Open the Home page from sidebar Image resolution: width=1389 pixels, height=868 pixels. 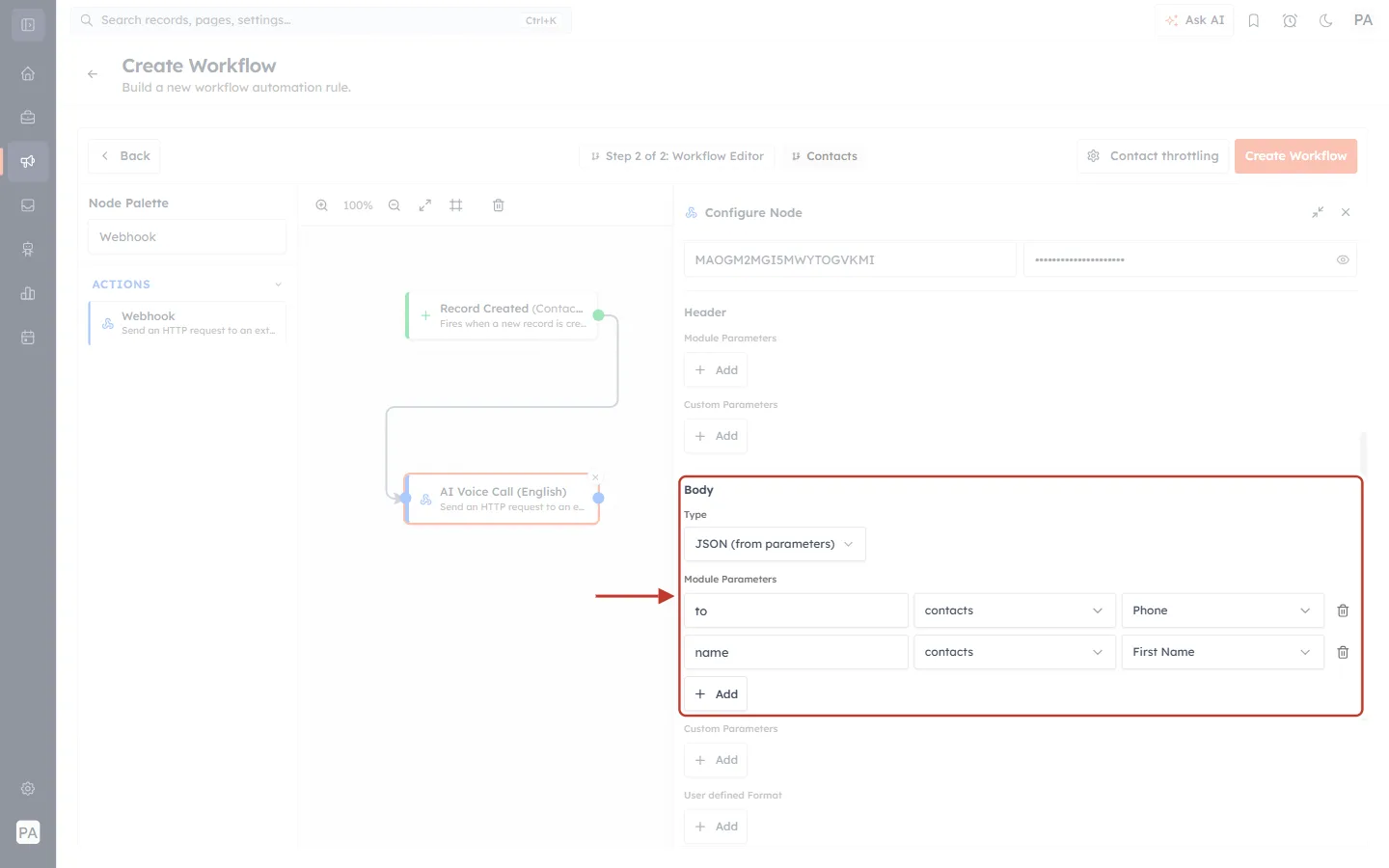(28, 73)
